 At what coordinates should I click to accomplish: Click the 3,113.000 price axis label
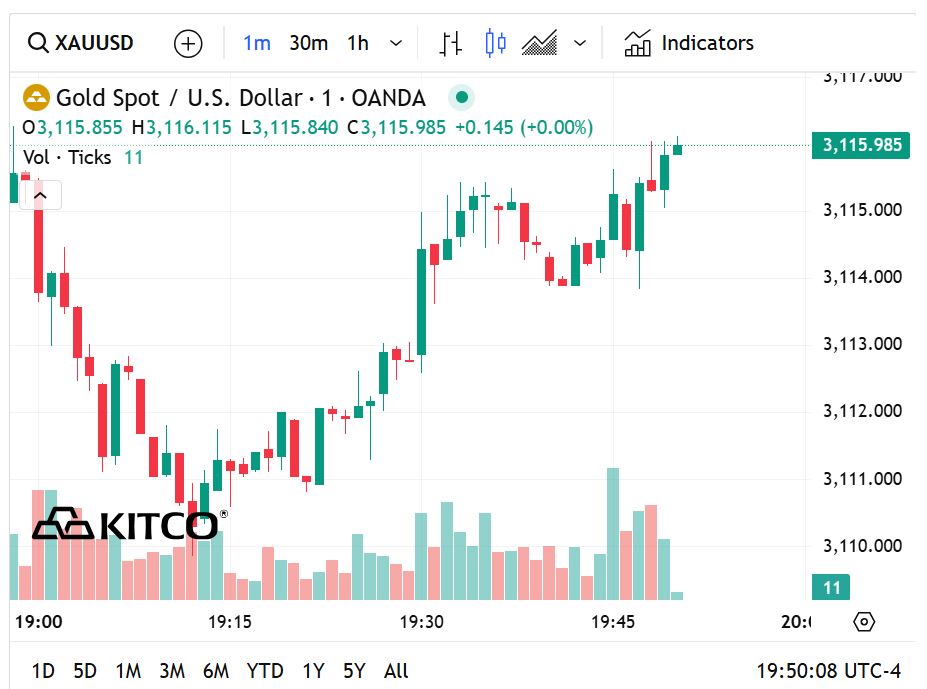[x=863, y=344]
